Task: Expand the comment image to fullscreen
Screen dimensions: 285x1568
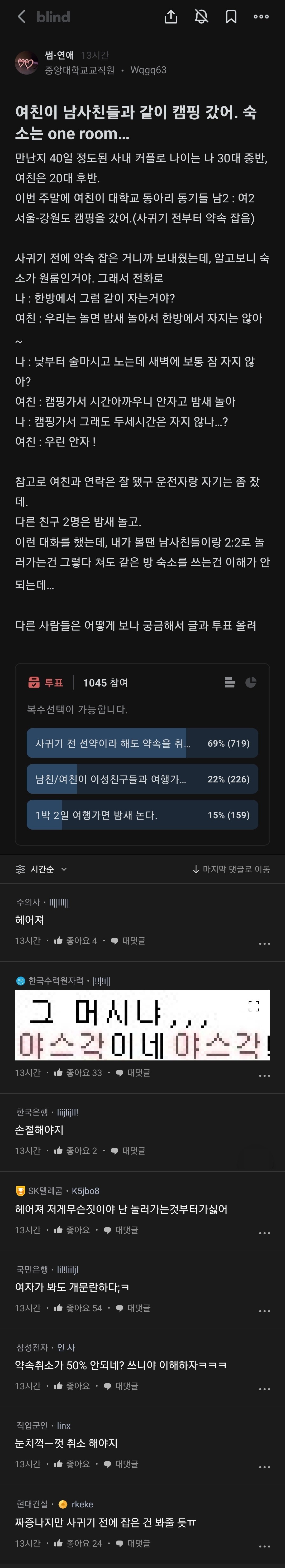Action: tap(254, 1006)
